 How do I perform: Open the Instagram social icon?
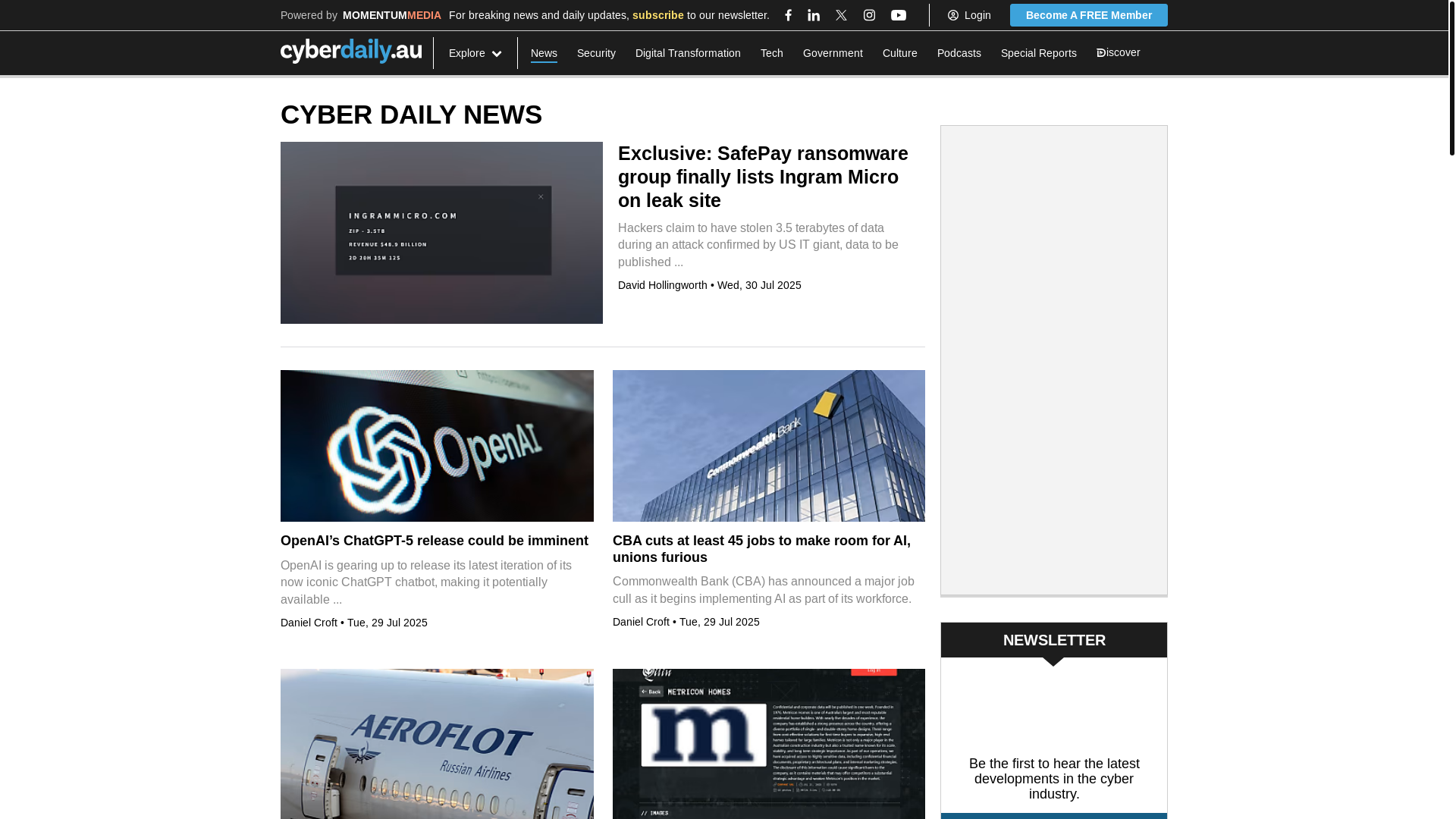coord(869,15)
